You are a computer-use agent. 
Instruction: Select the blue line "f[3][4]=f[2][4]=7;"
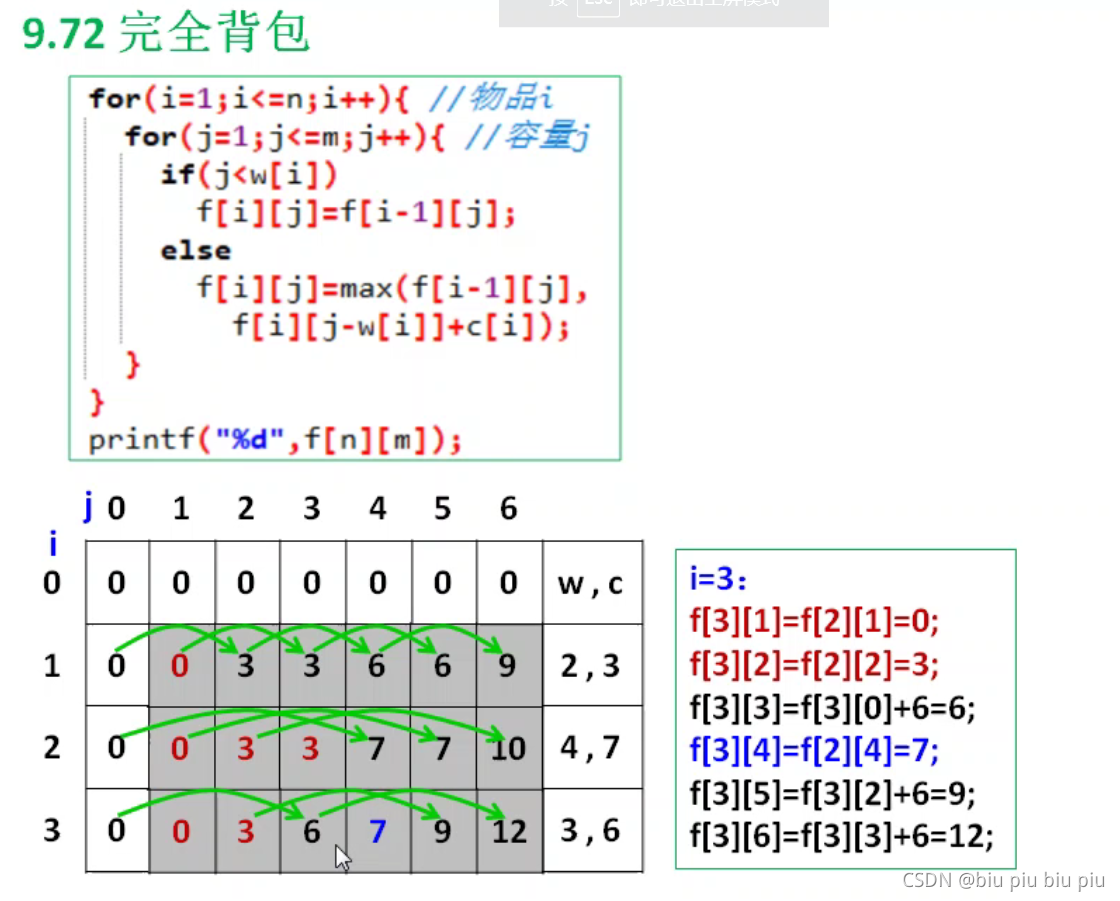coord(814,750)
